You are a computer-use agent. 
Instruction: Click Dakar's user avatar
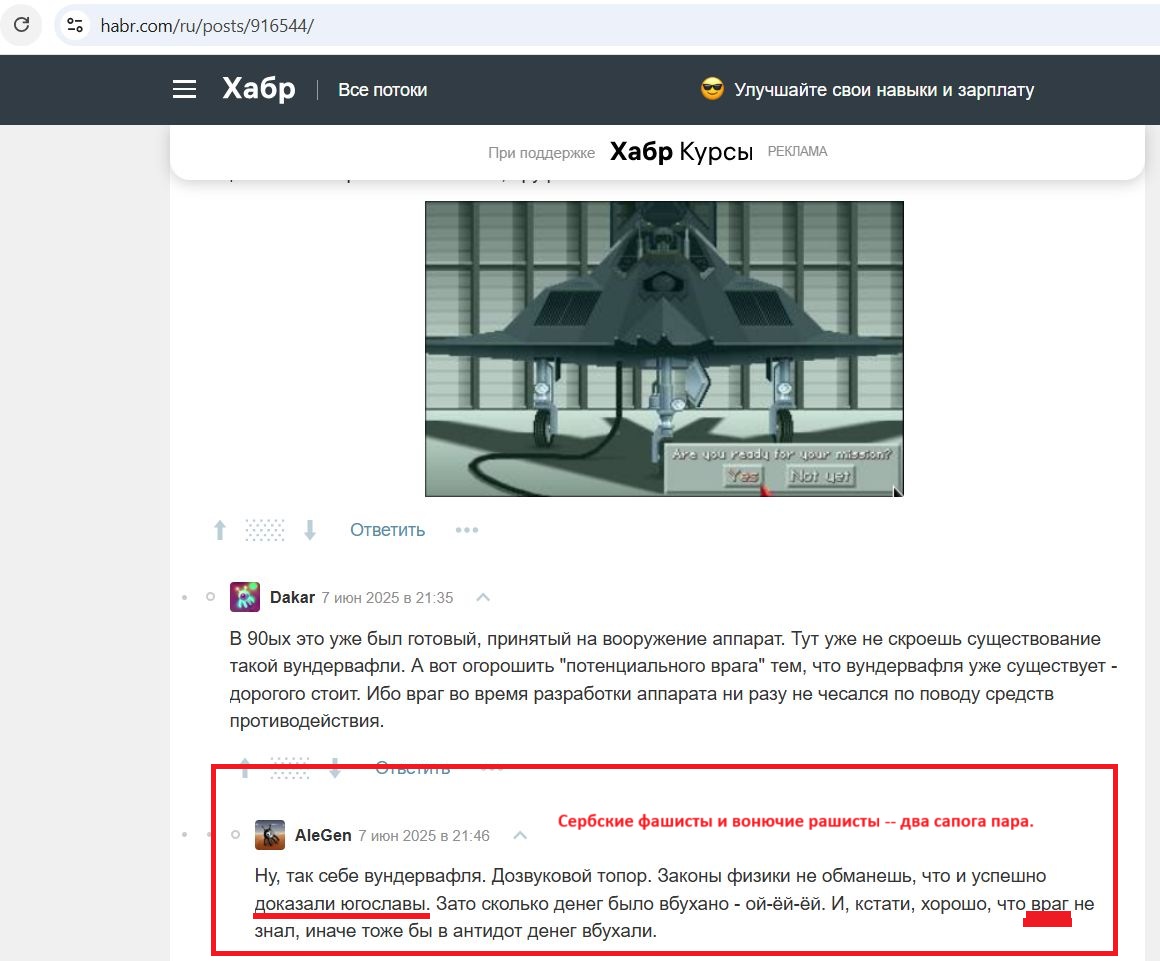click(245, 597)
